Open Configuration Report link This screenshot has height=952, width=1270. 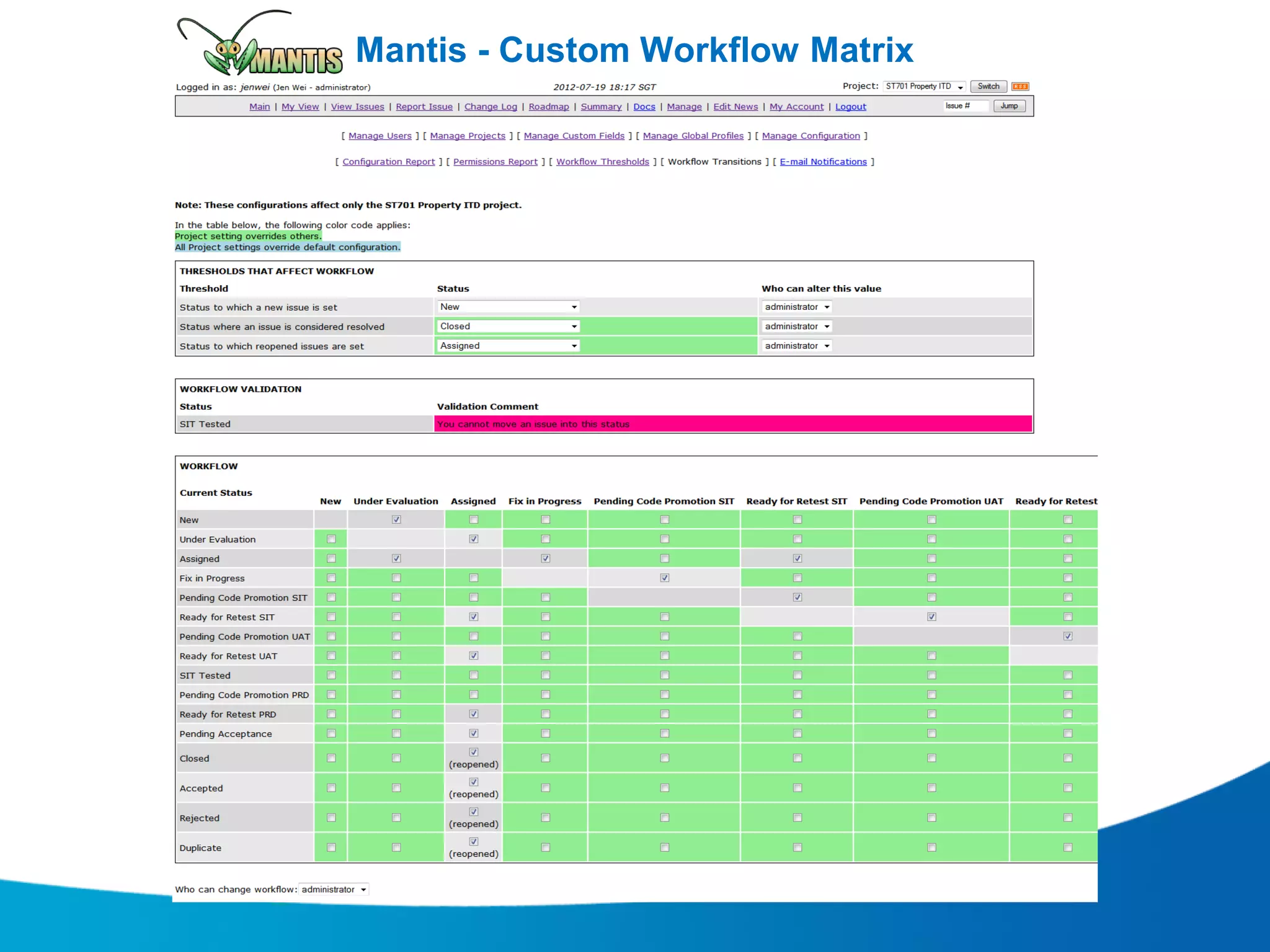pos(389,162)
